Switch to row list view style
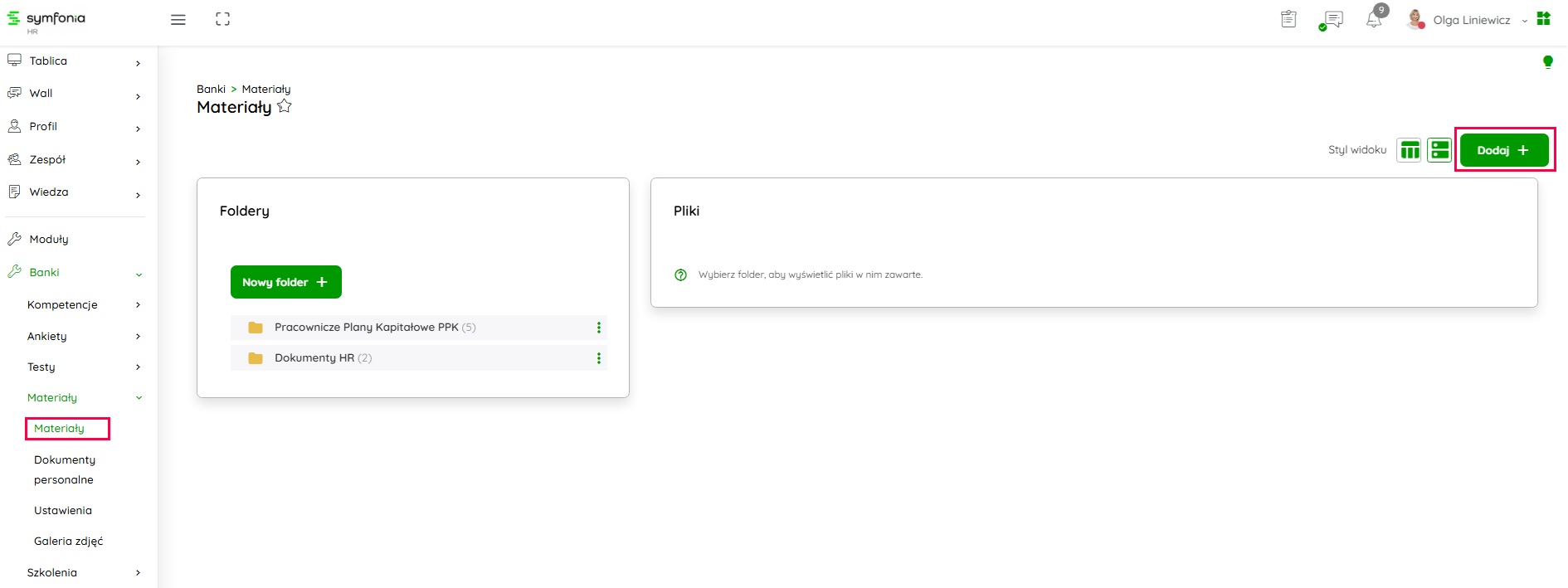The height and width of the screenshot is (588, 1568). pos(1439,150)
